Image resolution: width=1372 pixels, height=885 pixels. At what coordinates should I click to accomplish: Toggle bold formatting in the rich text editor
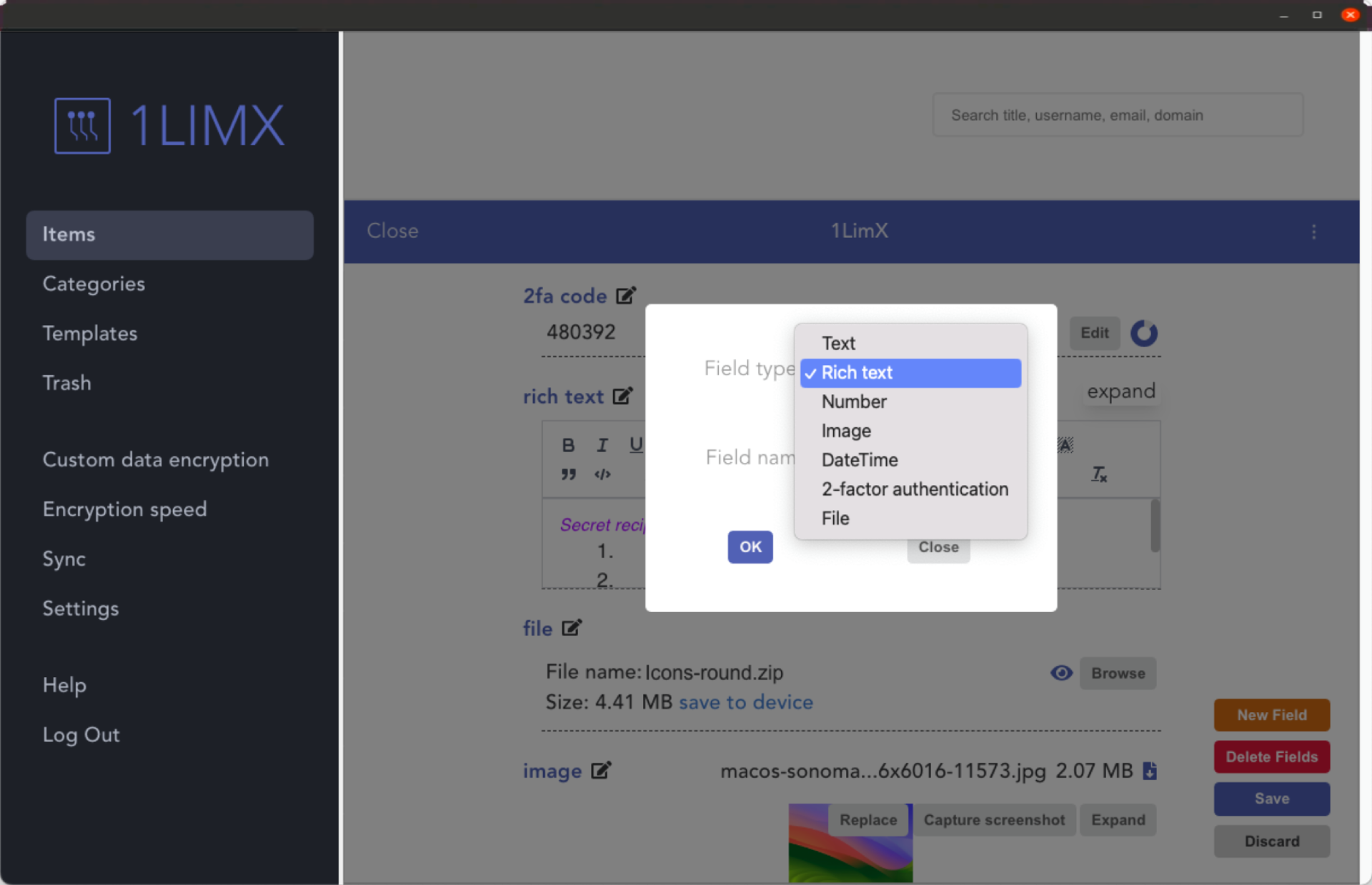coord(568,445)
